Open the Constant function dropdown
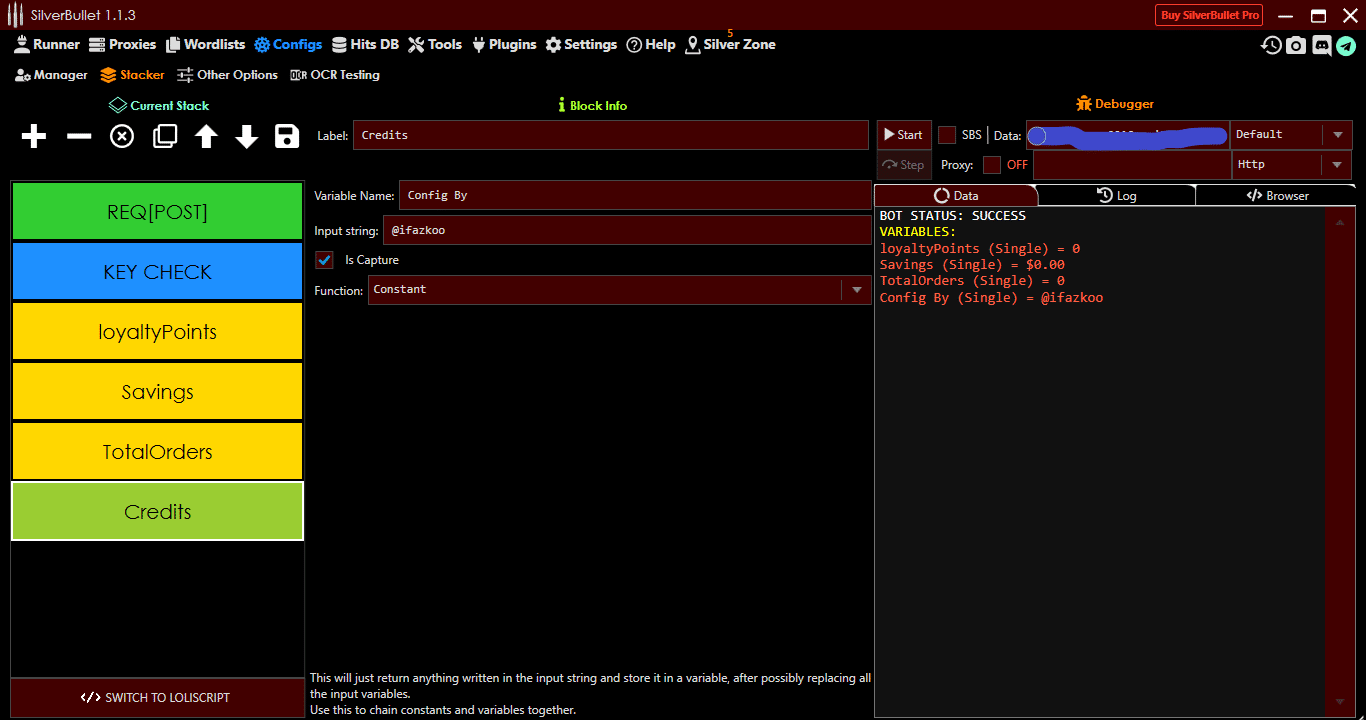Image resolution: width=1366 pixels, height=720 pixels. pyautogui.click(x=857, y=290)
